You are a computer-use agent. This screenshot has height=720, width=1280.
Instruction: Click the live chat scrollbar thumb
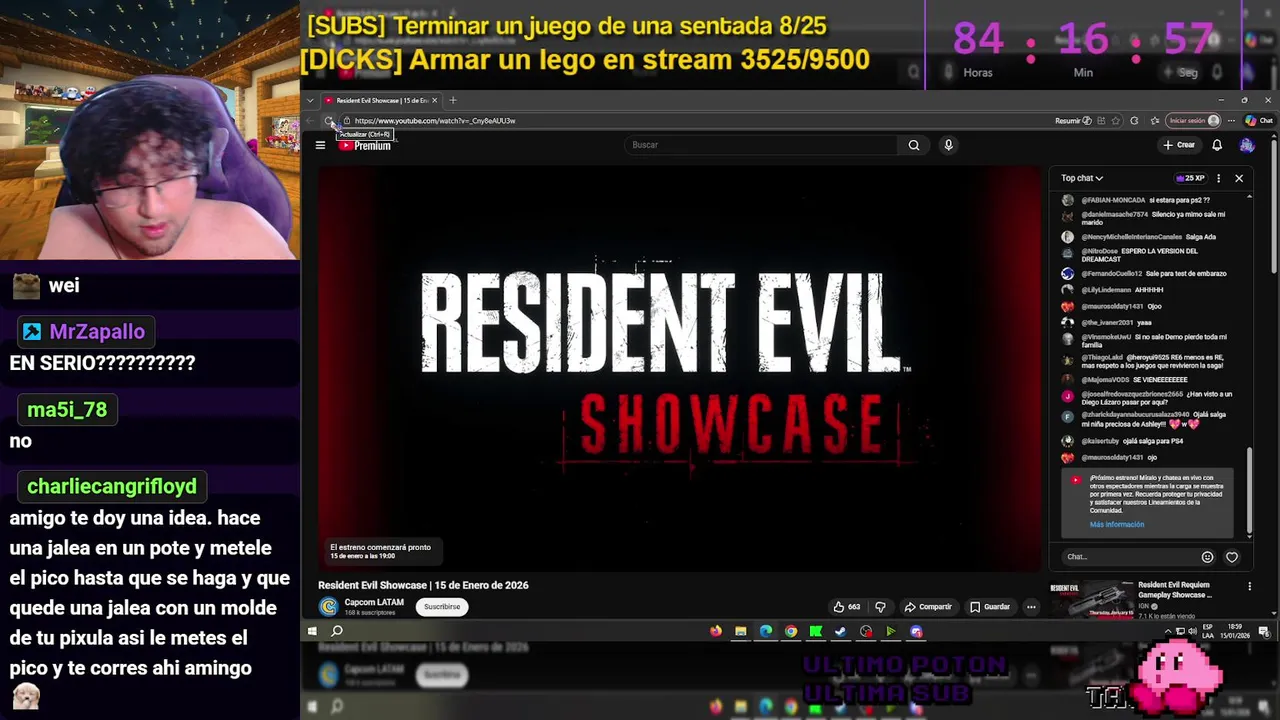coord(1249,490)
